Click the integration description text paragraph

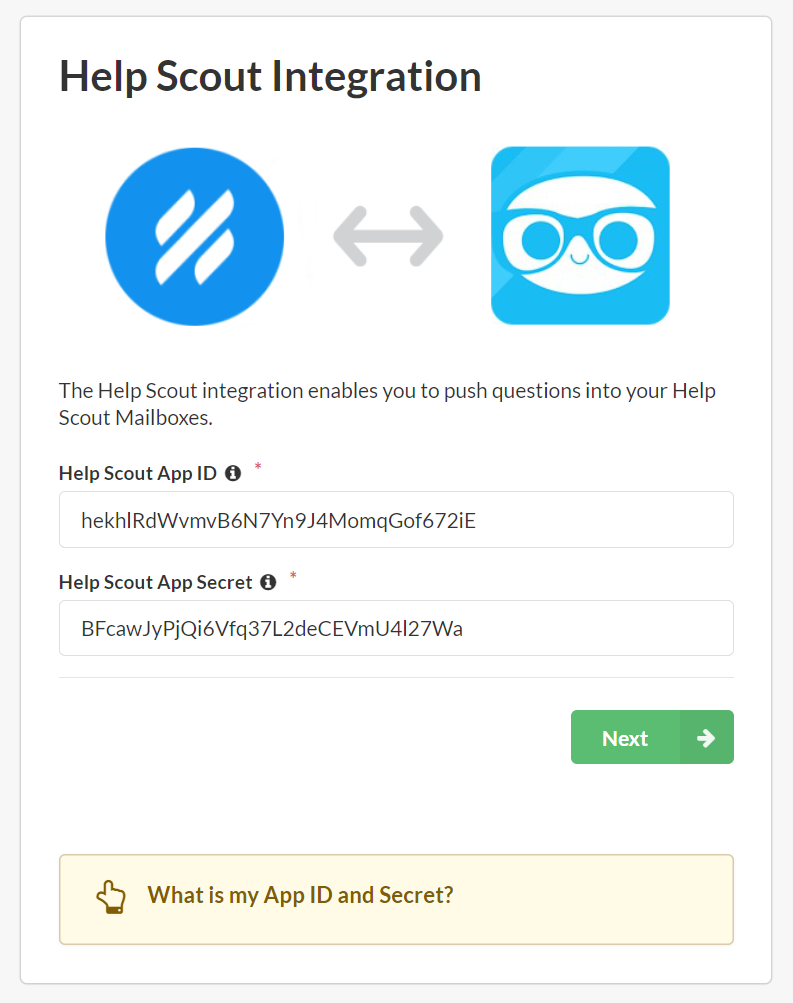pos(388,403)
